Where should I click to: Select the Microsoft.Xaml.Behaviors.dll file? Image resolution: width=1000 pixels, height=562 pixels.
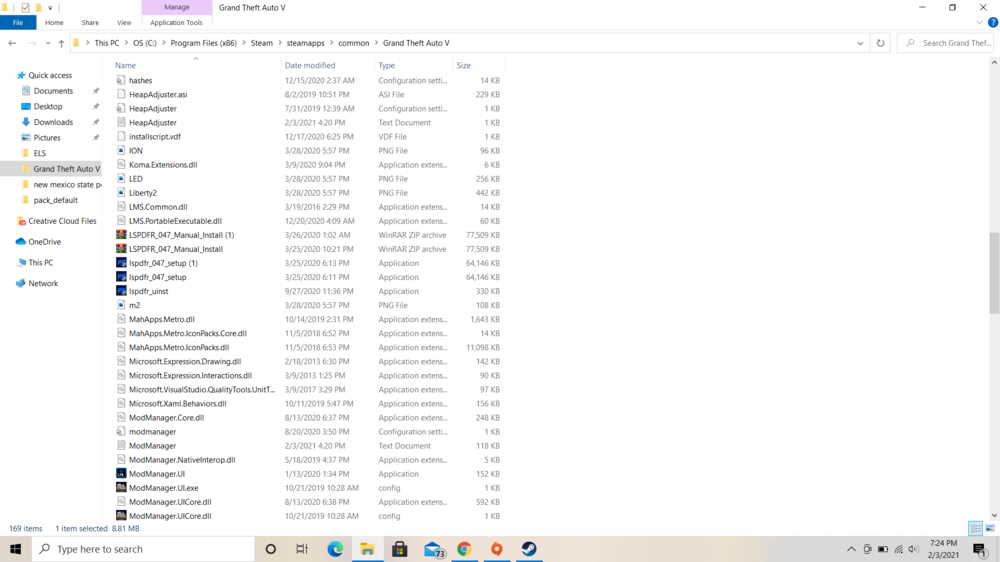[177, 404]
